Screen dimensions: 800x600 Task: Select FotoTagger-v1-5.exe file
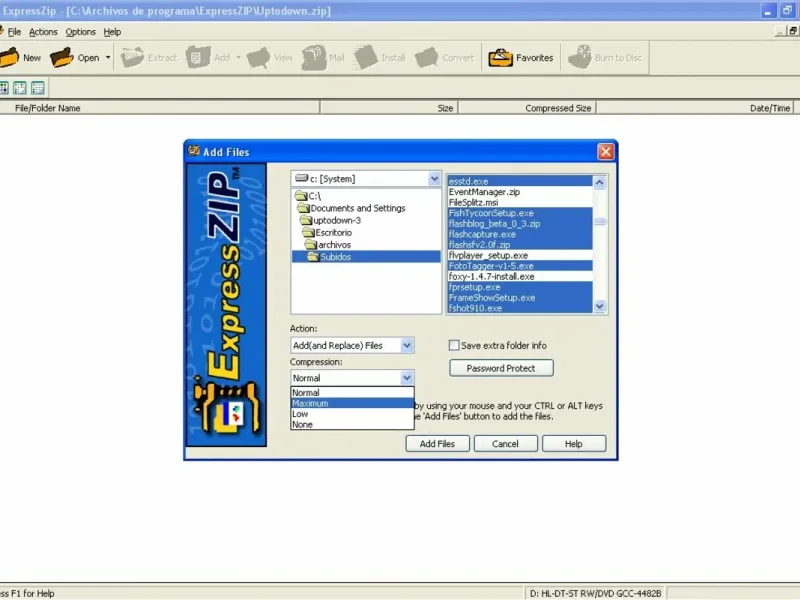tap(520, 266)
